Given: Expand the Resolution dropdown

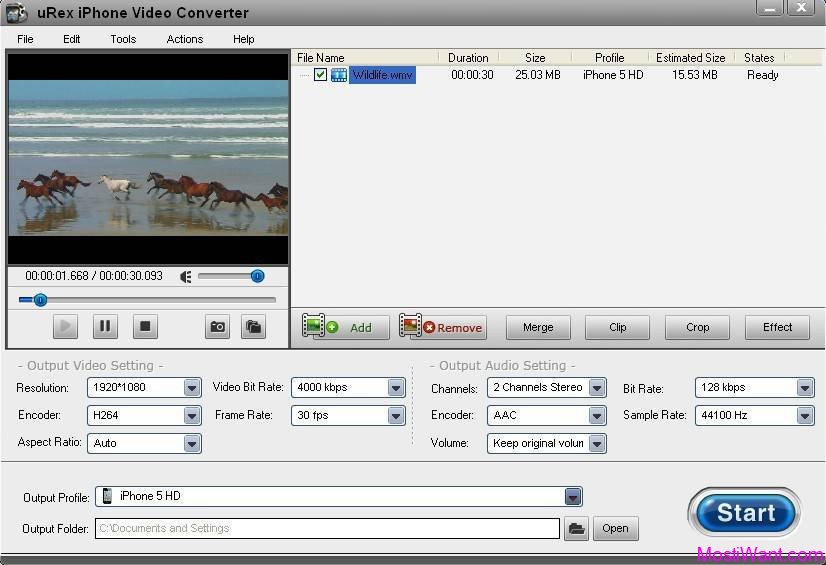Looking at the screenshot, I should pyautogui.click(x=192, y=388).
